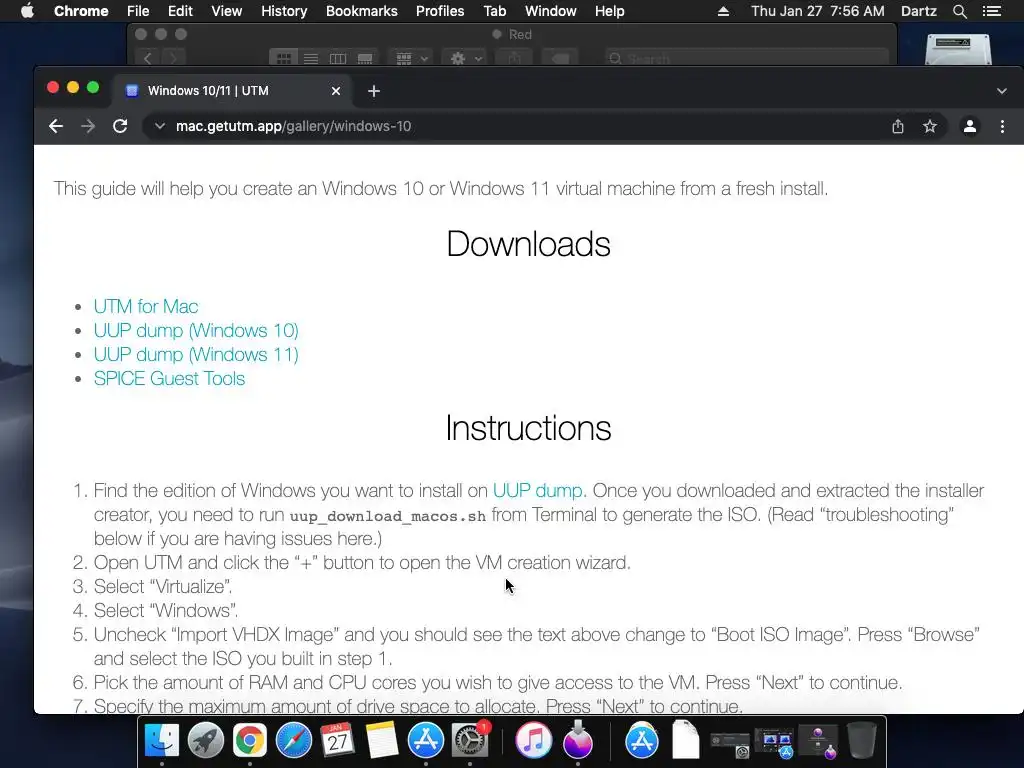Open the Tab menu

(x=494, y=11)
